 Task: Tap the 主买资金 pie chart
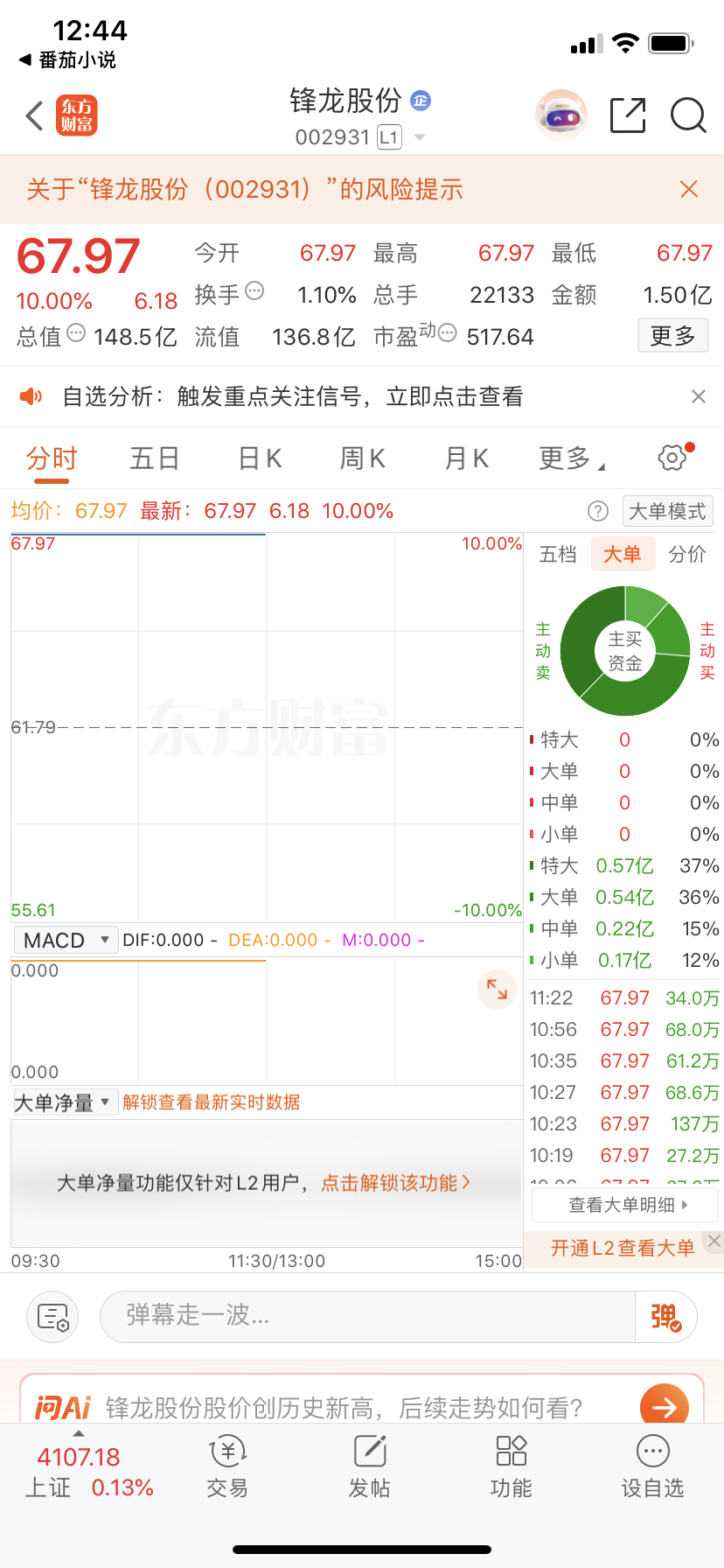pos(625,651)
